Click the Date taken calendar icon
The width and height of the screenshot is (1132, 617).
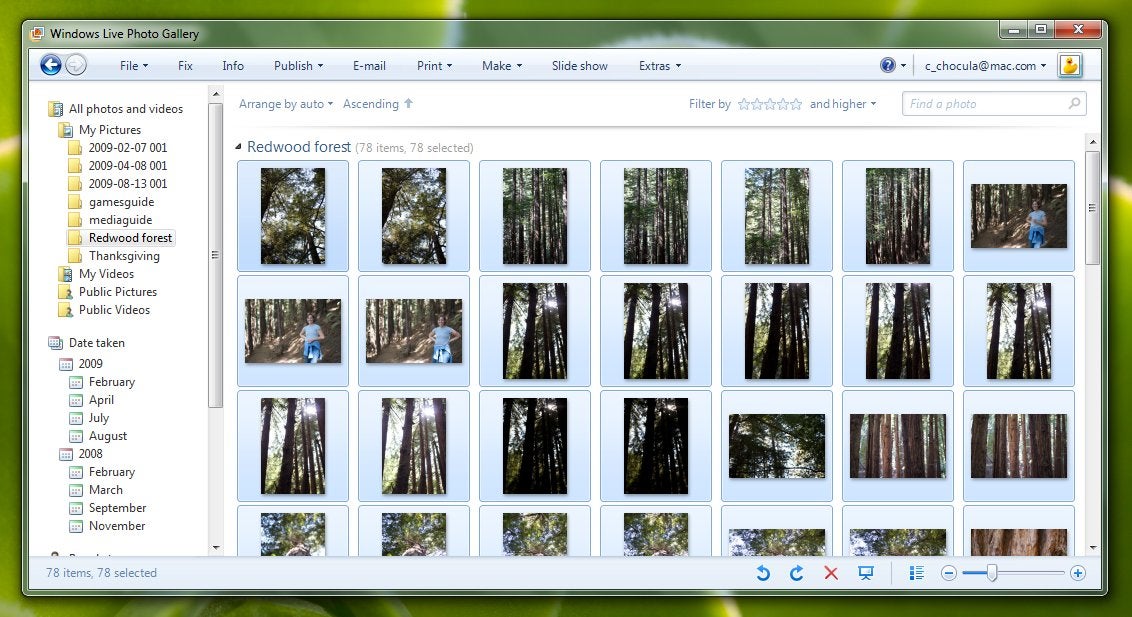point(56,343)
